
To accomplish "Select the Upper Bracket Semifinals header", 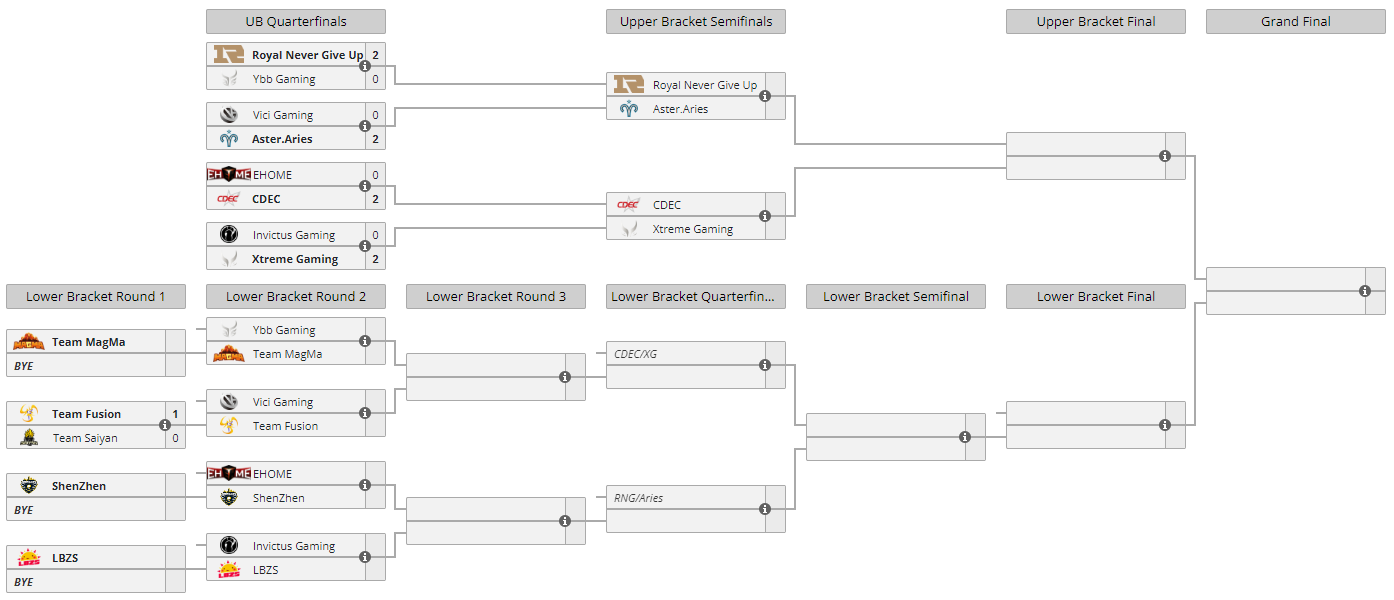I will [695, 22].
